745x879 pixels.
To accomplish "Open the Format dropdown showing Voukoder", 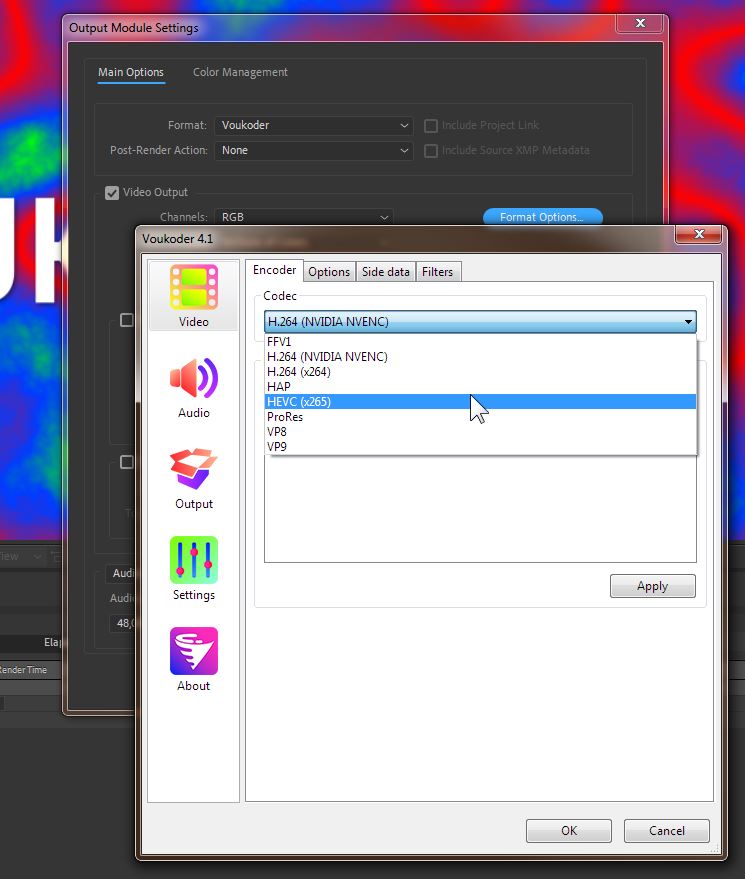I will point(314,125).
